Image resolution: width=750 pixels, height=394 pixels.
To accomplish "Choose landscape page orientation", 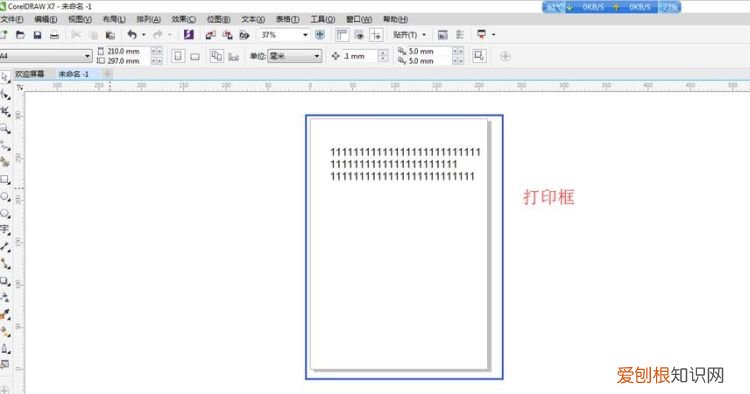I will 195,56.
